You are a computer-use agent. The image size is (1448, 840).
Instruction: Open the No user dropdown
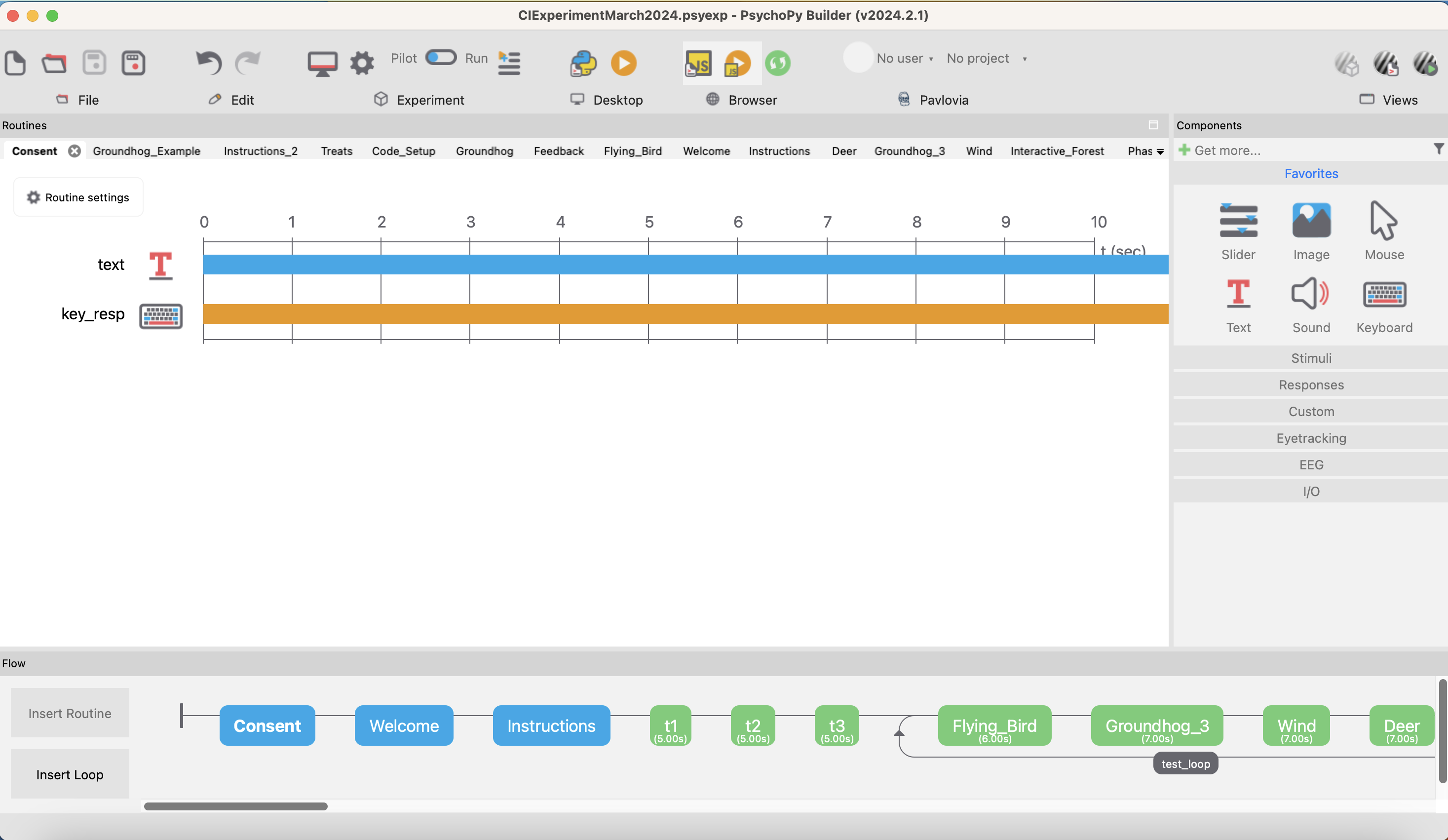coord(905,59)
